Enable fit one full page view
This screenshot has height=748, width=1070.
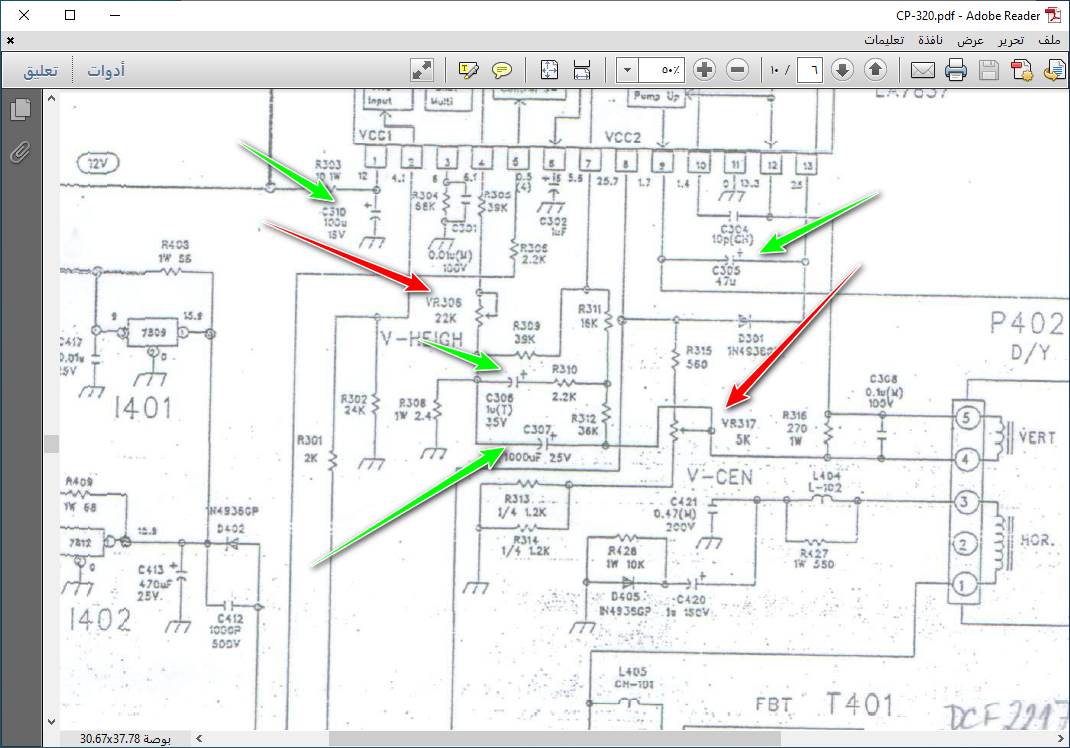[549, 70]
